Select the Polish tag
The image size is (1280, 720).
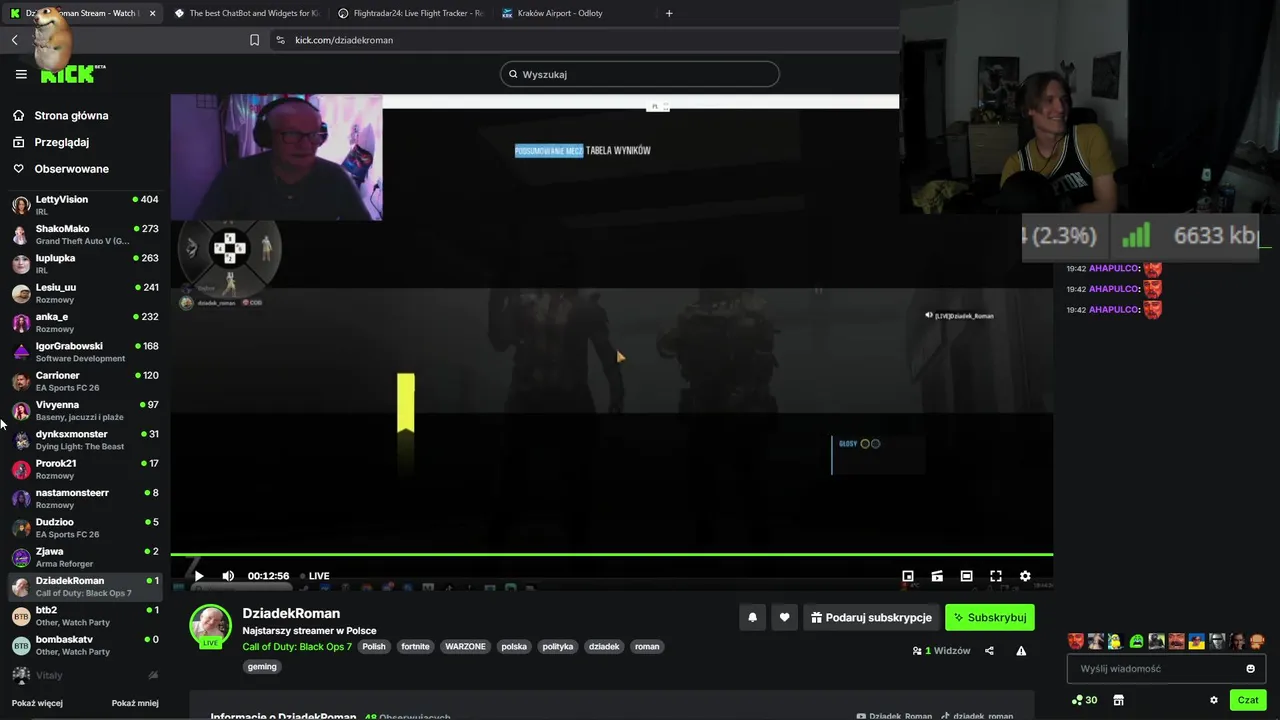(x=374, y=647)
